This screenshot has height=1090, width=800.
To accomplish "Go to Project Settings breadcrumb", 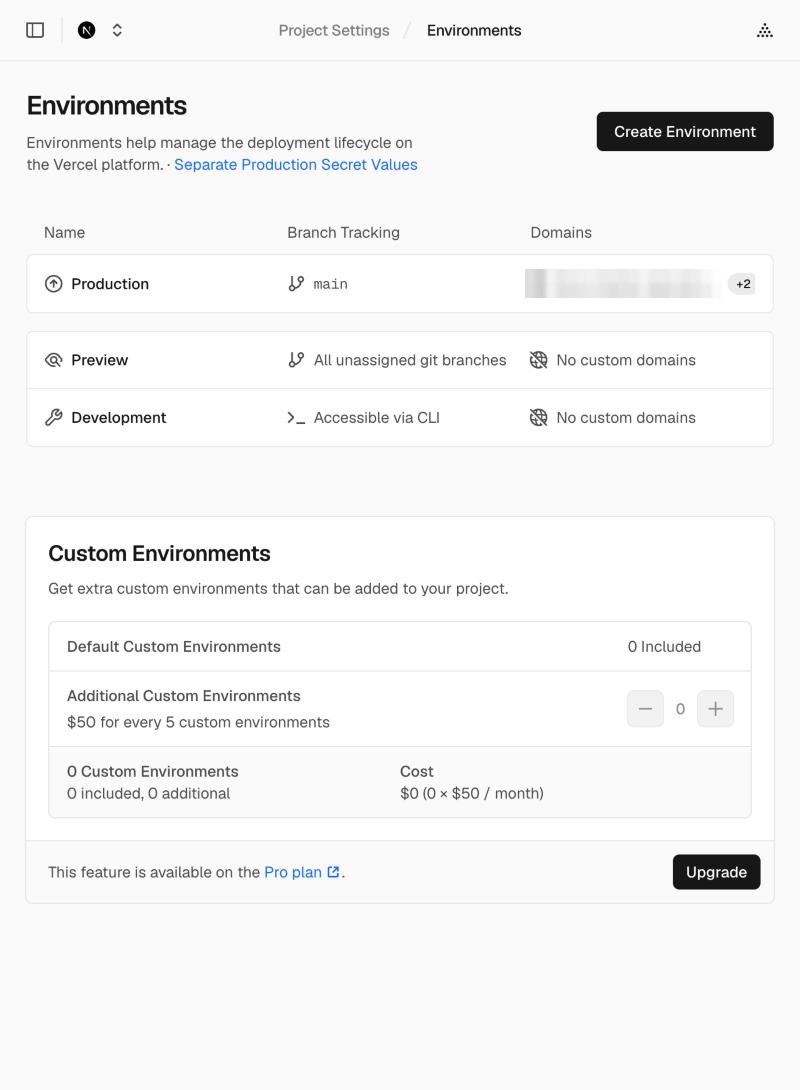I will [x=334, y=31].
